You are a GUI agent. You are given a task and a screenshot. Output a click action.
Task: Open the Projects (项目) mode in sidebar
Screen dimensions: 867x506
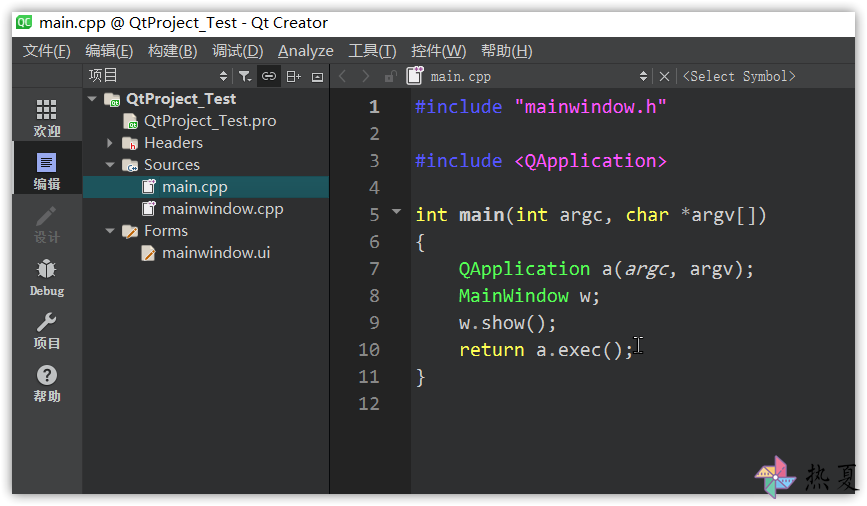point(46,330)
